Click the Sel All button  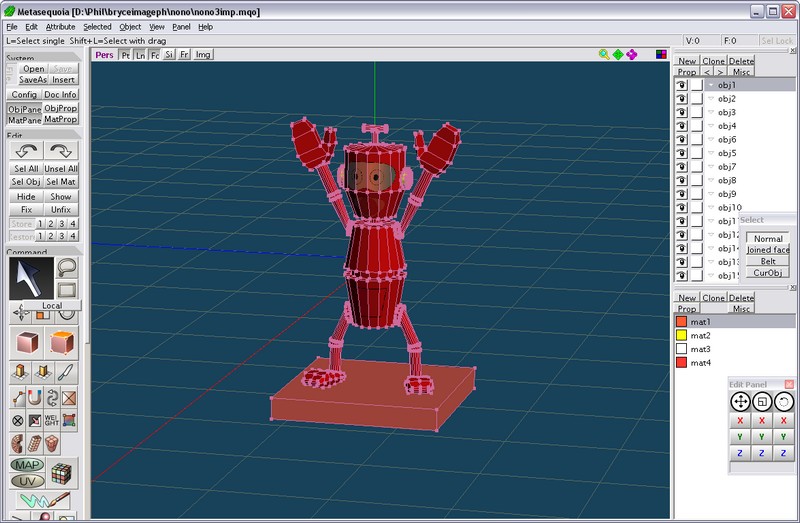[x=26, y=168]
